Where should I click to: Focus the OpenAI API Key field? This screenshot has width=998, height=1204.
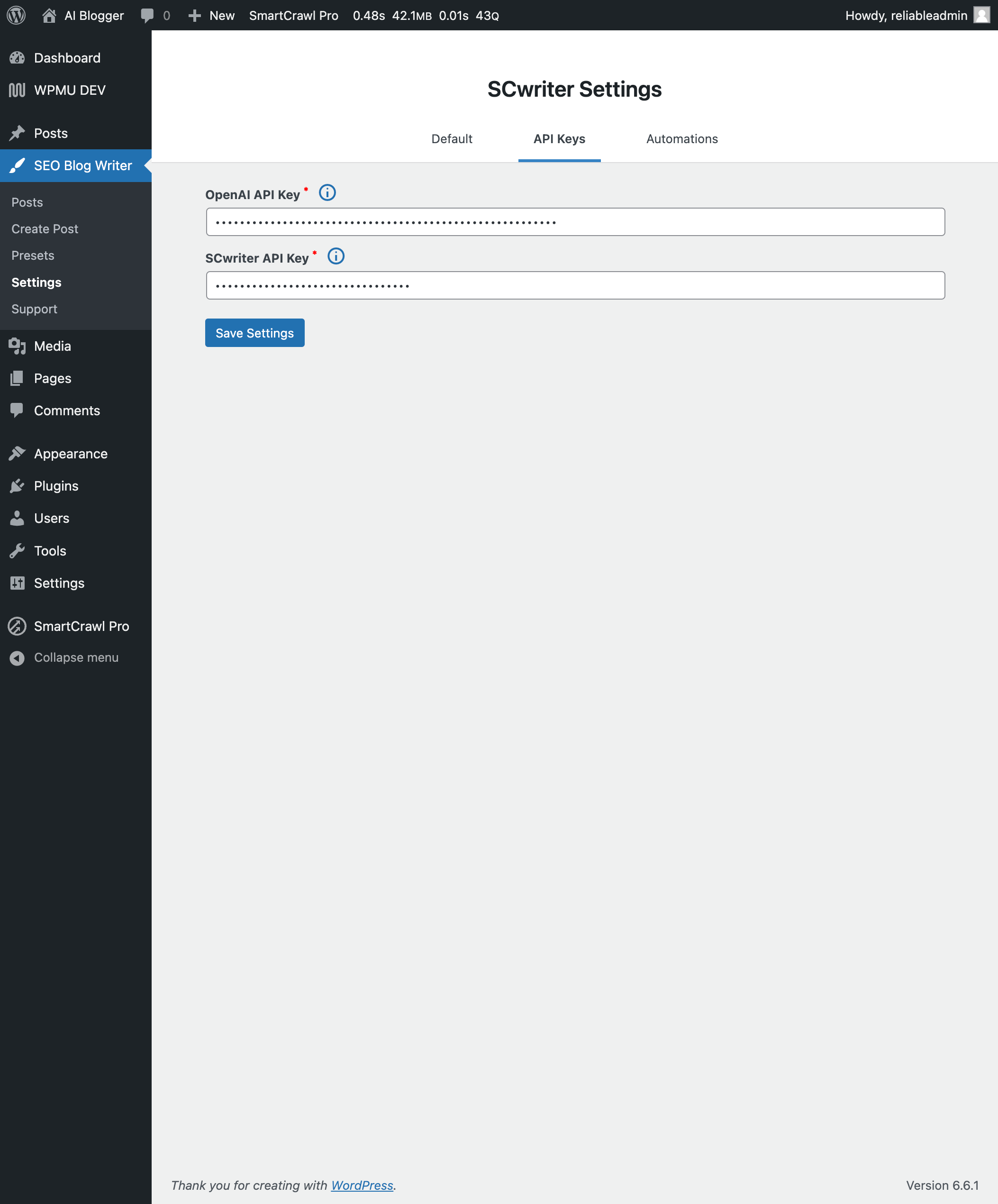(x=575, y=222)
